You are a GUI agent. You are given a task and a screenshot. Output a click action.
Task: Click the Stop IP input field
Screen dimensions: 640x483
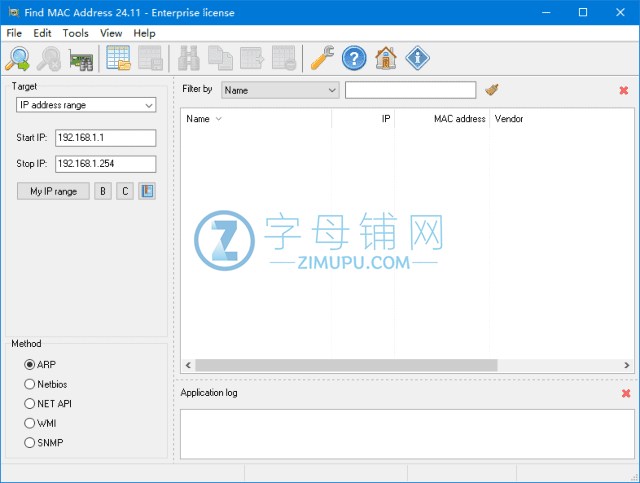pos(106,164)
